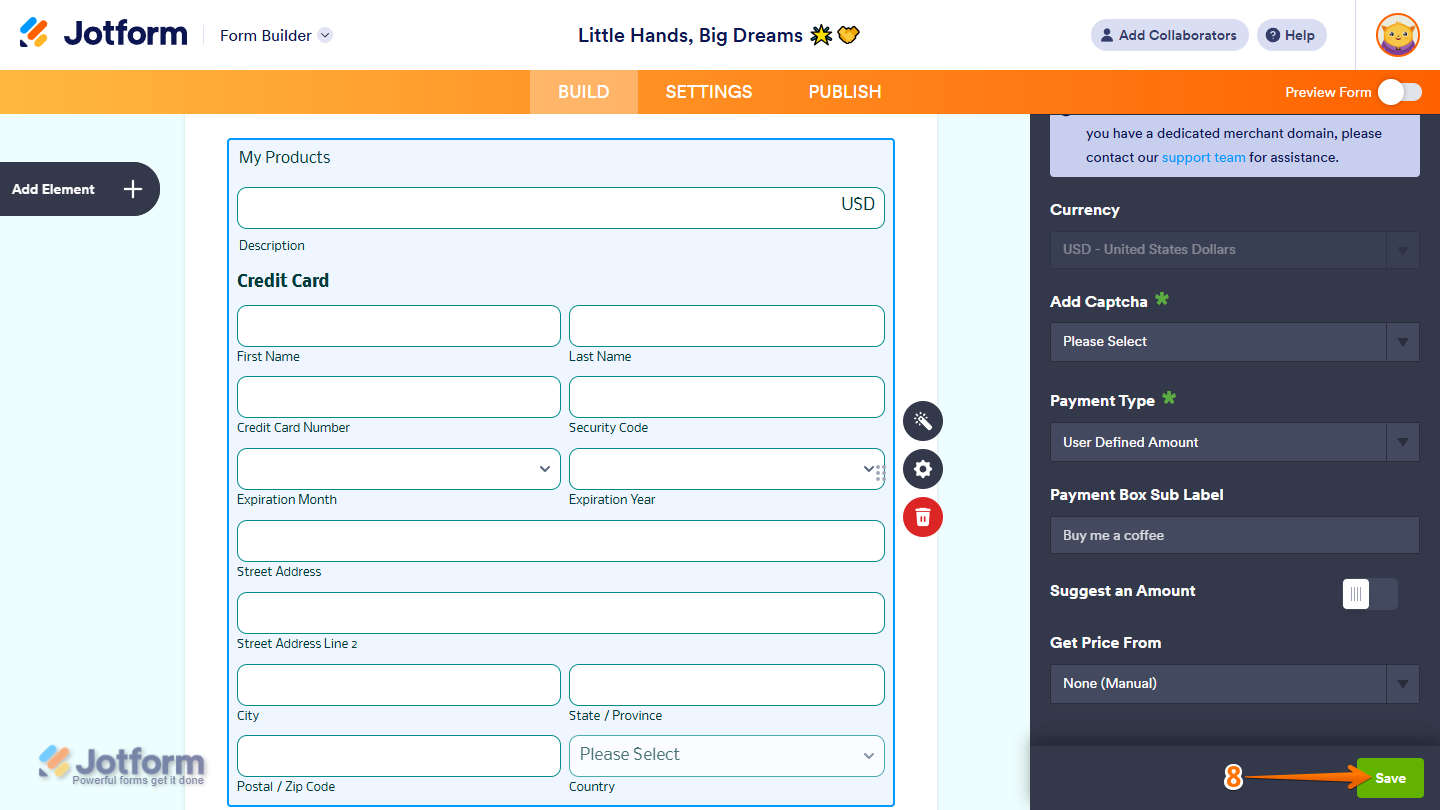Toggle the Preview Form switch
1440x810 pixels.
(1399, 92)
